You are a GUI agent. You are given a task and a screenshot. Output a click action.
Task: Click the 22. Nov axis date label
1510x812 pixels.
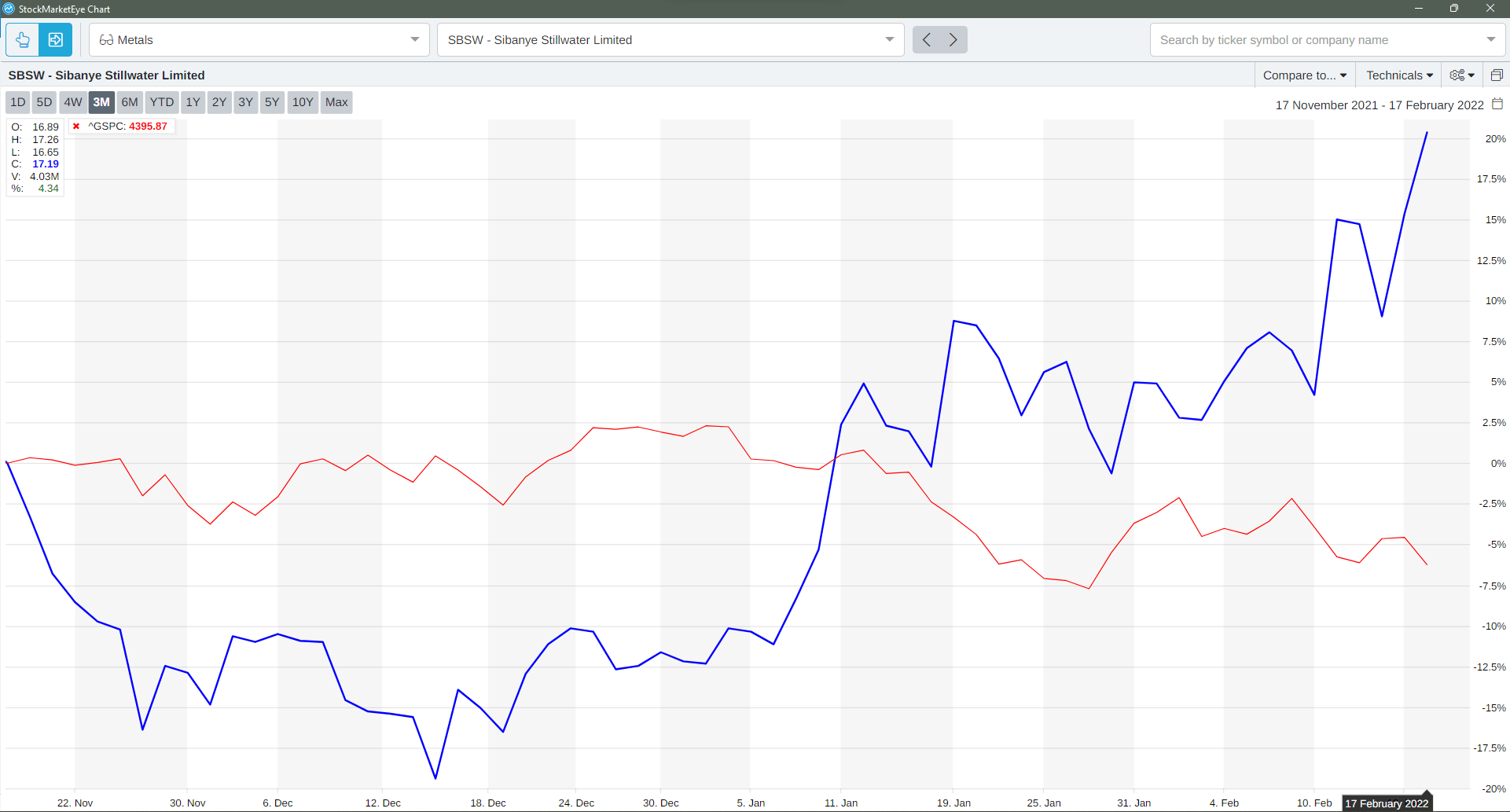click(75, 803)
